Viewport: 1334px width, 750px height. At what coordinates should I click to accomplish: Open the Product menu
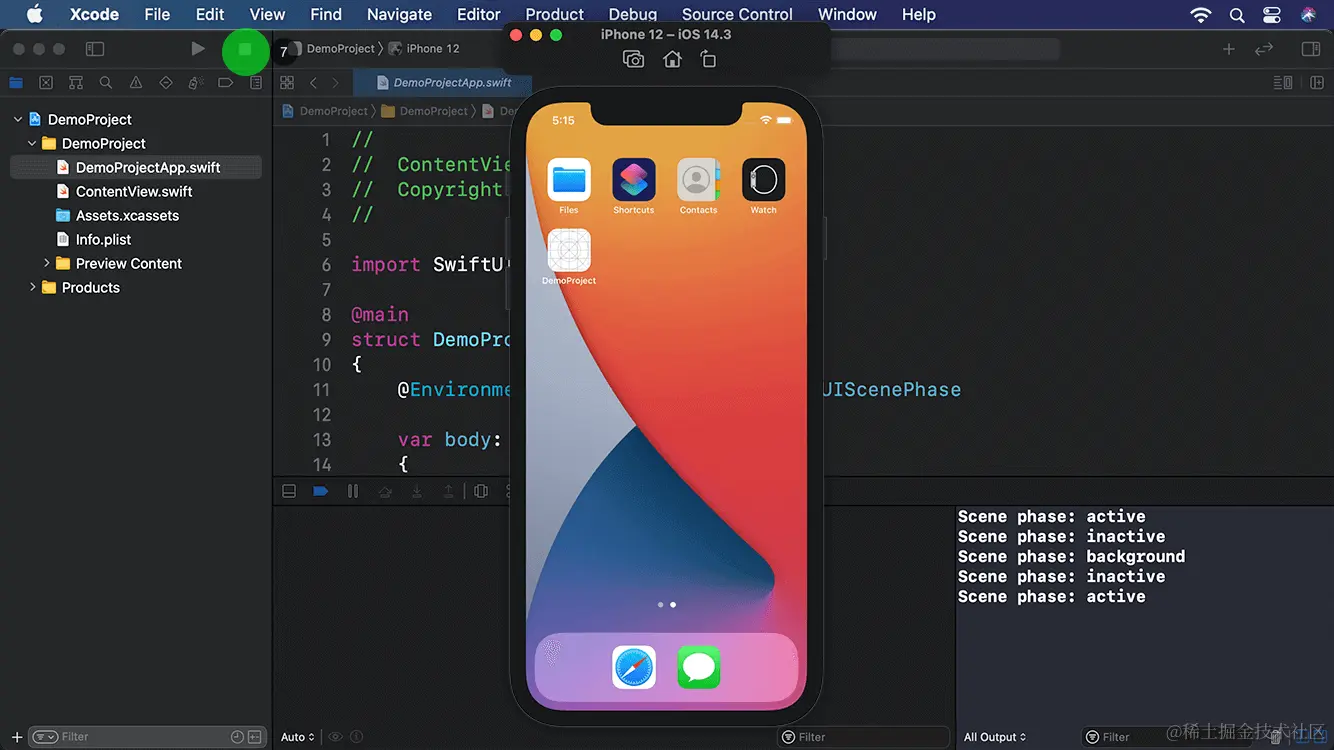pyautogui.click(x=554, y=14)
